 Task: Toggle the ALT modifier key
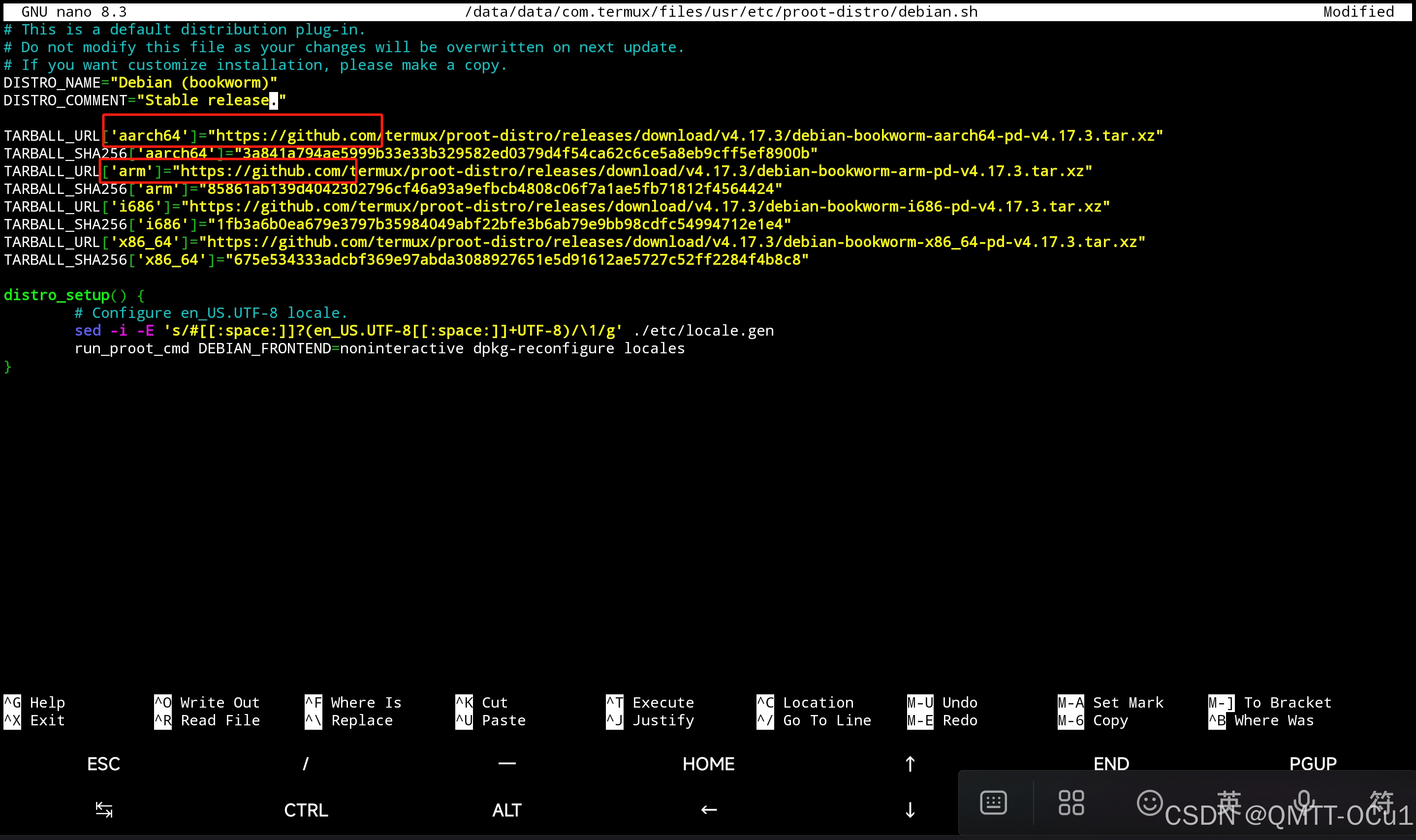click(x=507, y=810)
